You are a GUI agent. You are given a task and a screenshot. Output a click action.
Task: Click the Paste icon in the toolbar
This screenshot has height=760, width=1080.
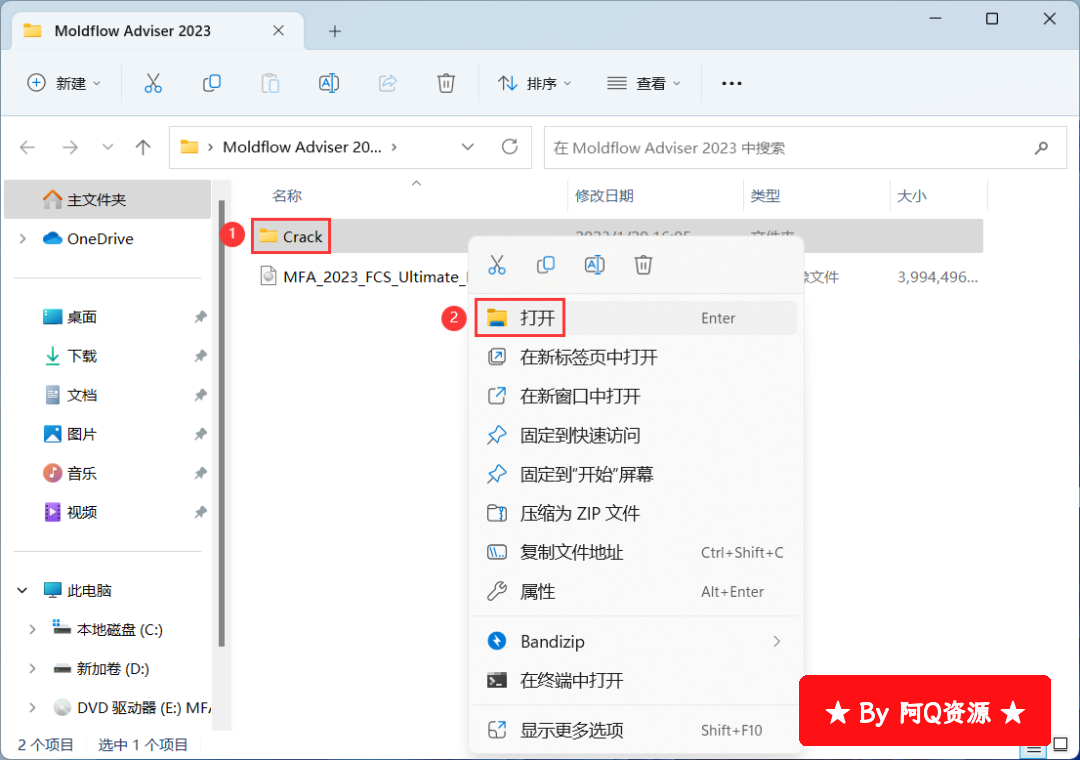[270, 83]
